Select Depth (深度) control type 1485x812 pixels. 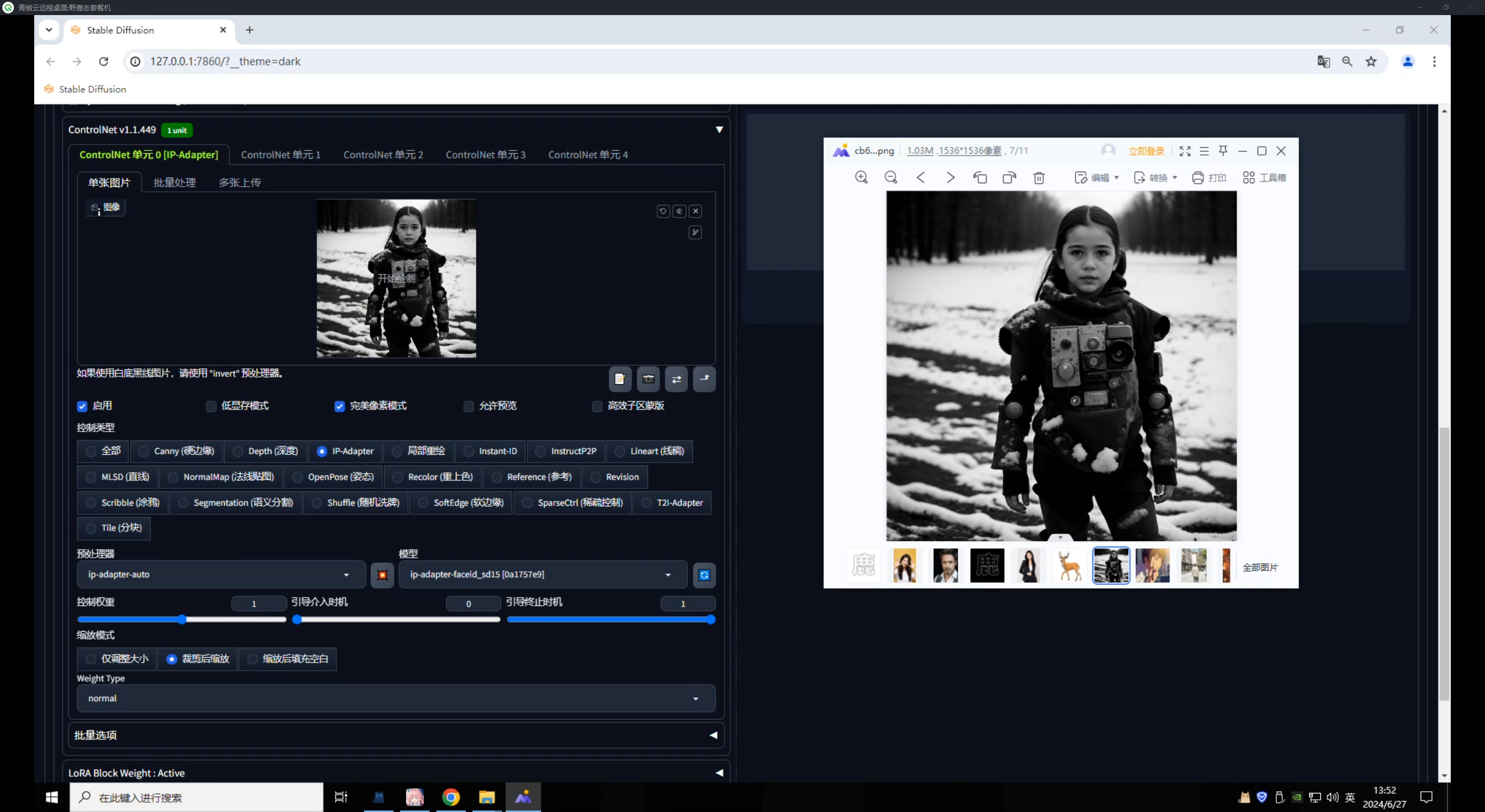[x=266, y=451]
